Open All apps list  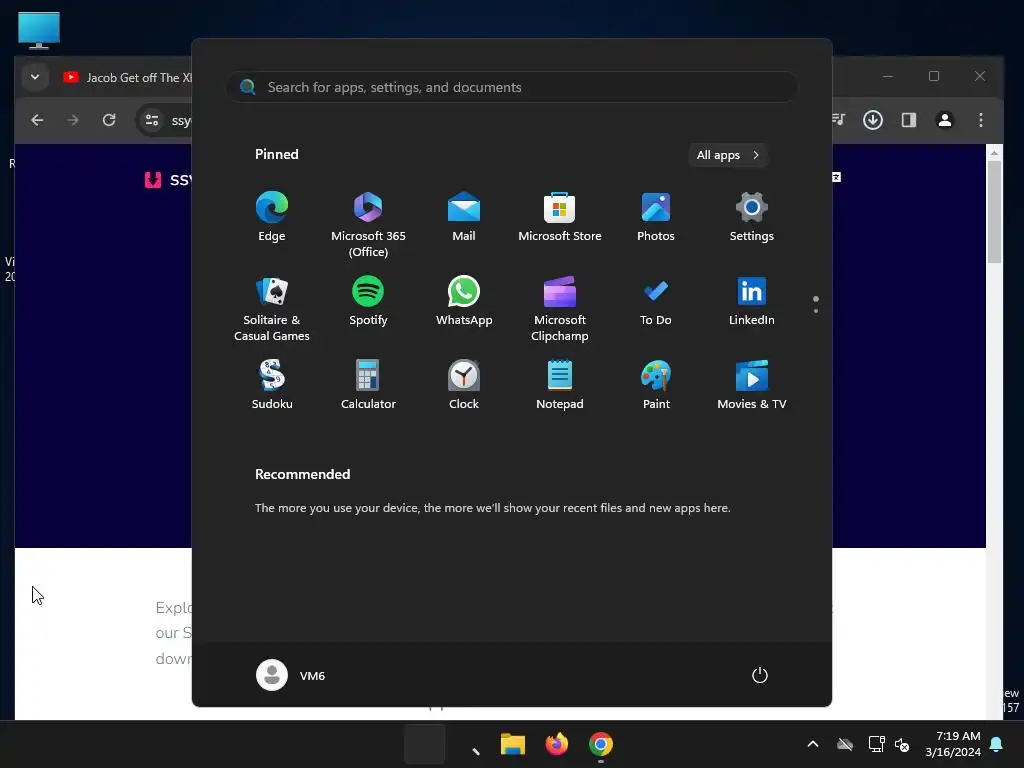pos(728,155)
